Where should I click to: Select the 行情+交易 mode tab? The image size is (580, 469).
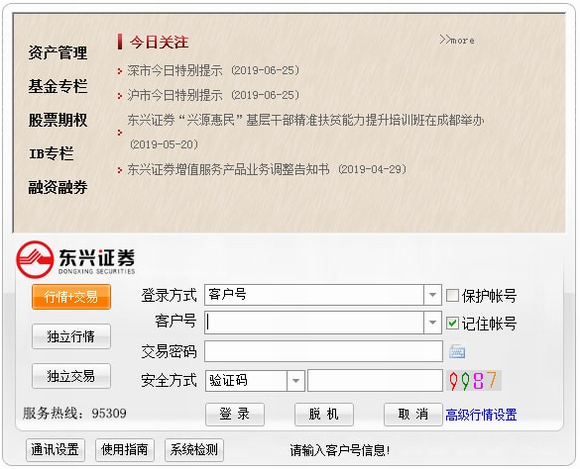(71, 297)
